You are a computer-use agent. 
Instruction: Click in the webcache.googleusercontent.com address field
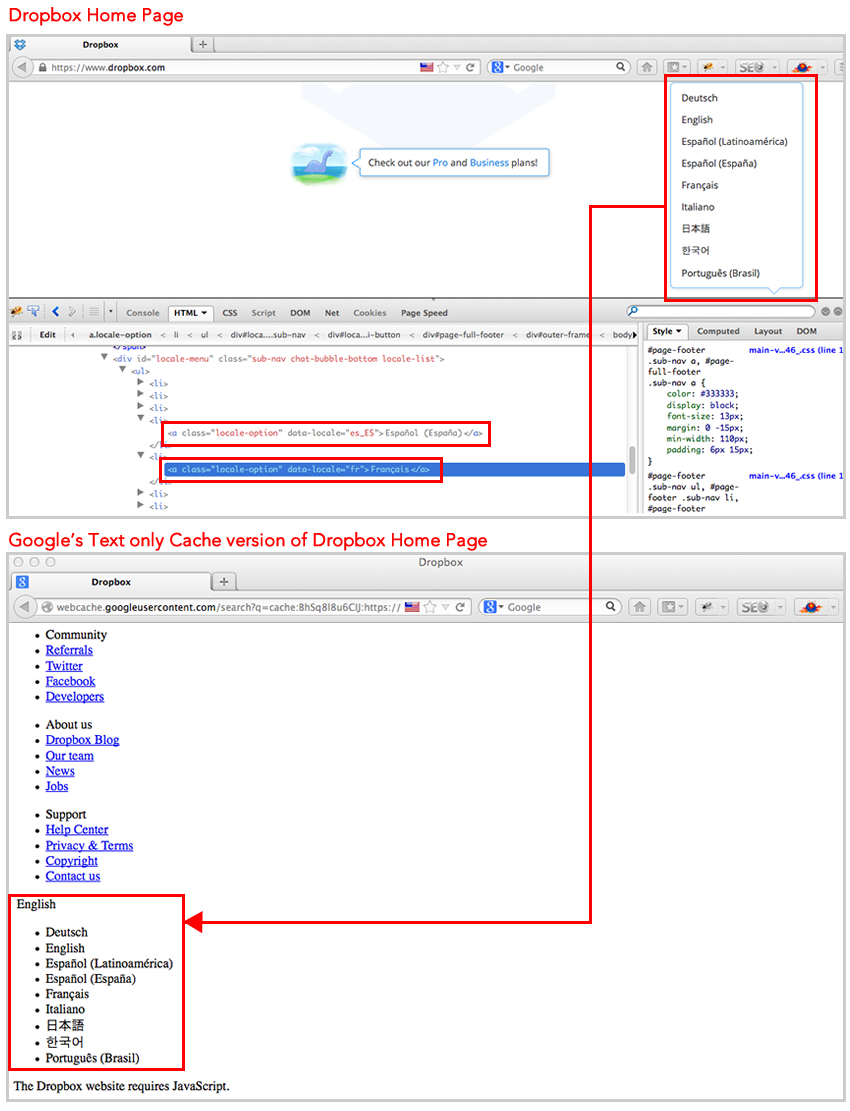coord(229,607)
